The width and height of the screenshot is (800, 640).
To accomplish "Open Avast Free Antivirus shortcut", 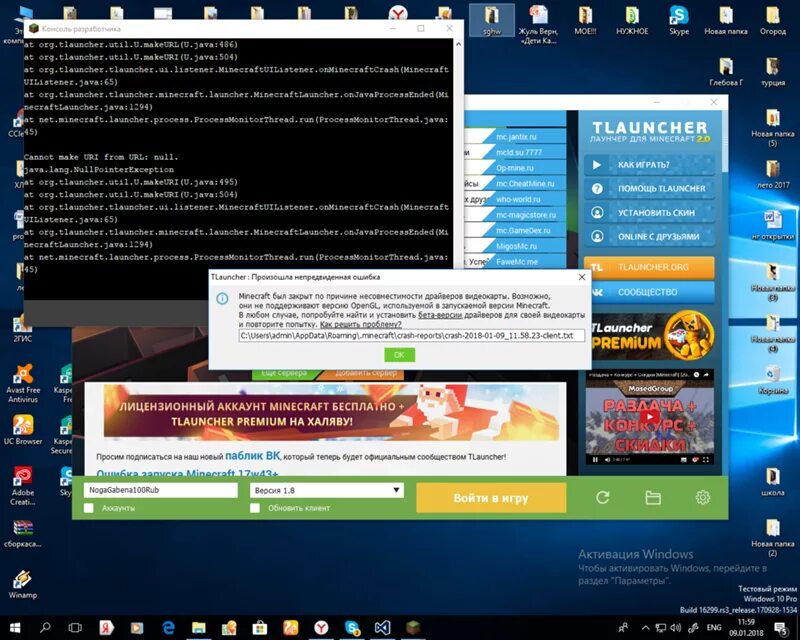I will coord(22,383).
